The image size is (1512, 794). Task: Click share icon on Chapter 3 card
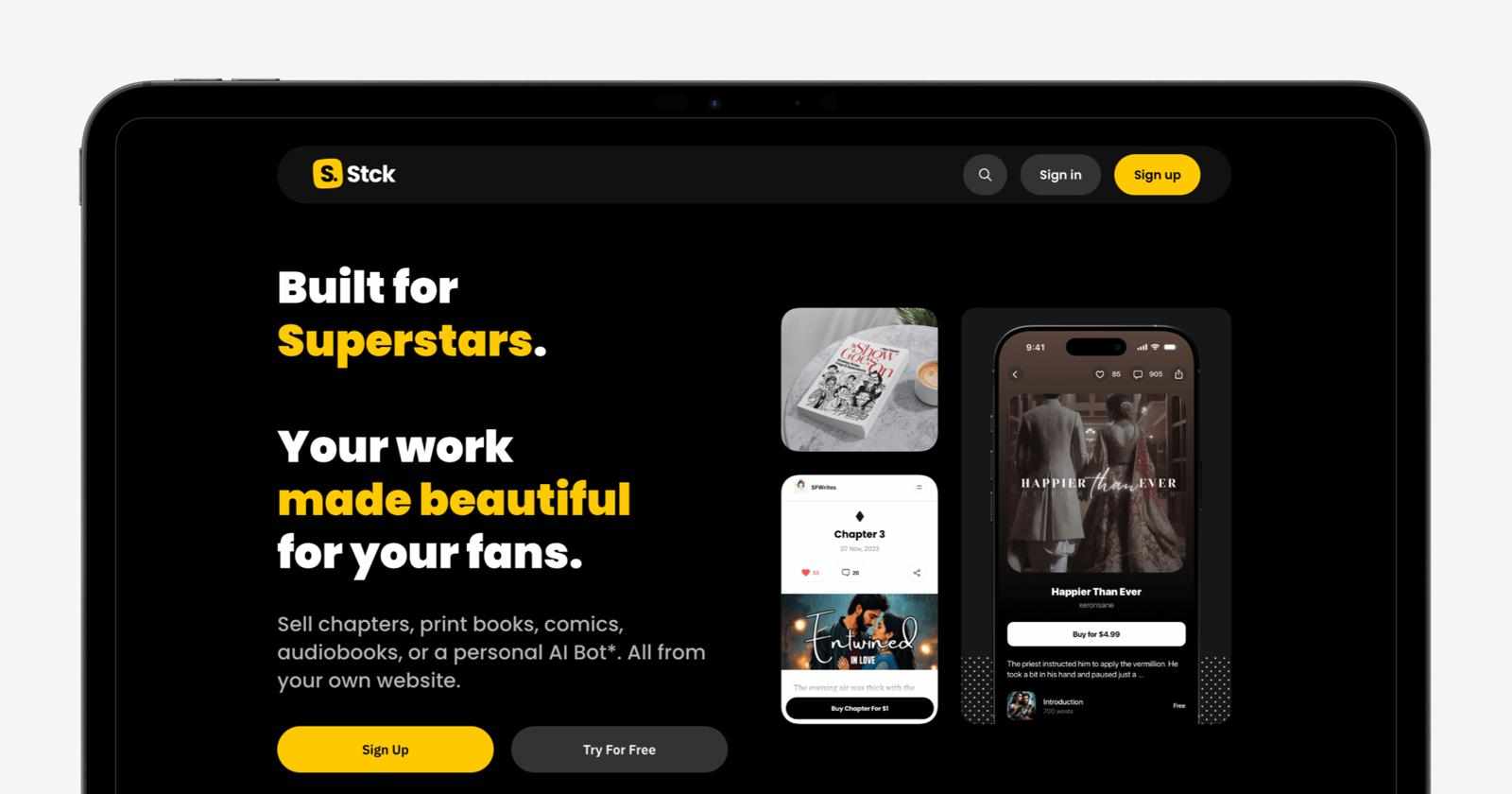[917, 573]
